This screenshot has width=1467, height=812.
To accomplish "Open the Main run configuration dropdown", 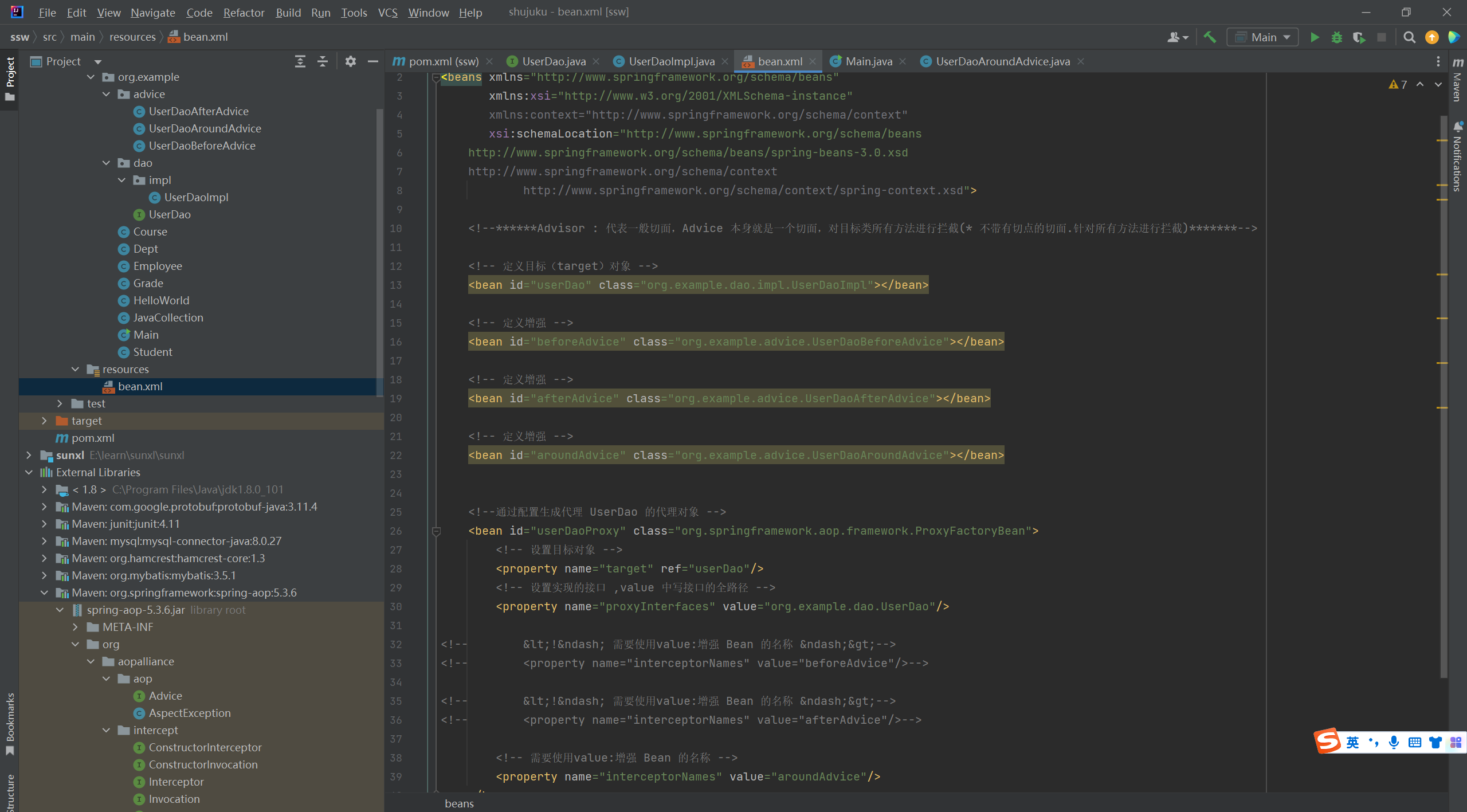I will [x=1263, y=37].
